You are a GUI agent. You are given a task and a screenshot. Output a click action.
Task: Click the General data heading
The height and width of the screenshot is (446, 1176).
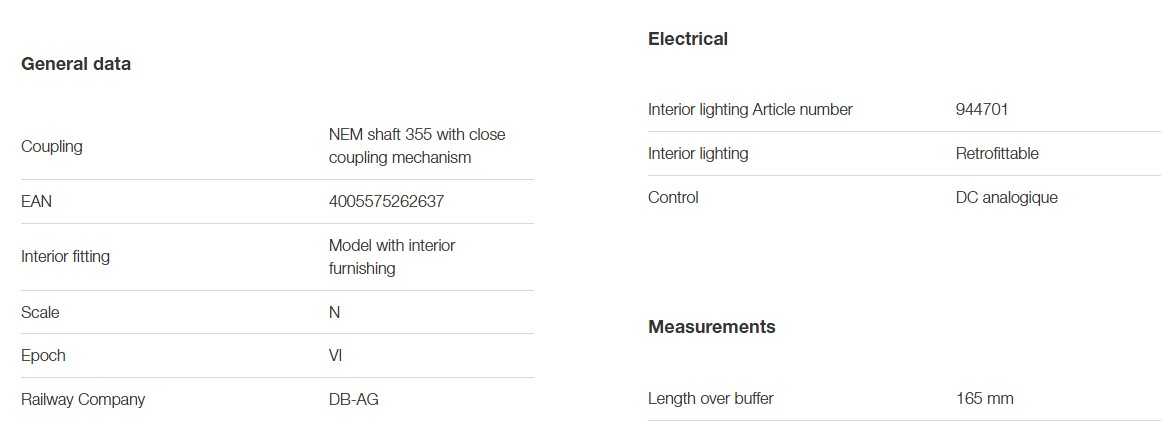[x=76, y=64]
